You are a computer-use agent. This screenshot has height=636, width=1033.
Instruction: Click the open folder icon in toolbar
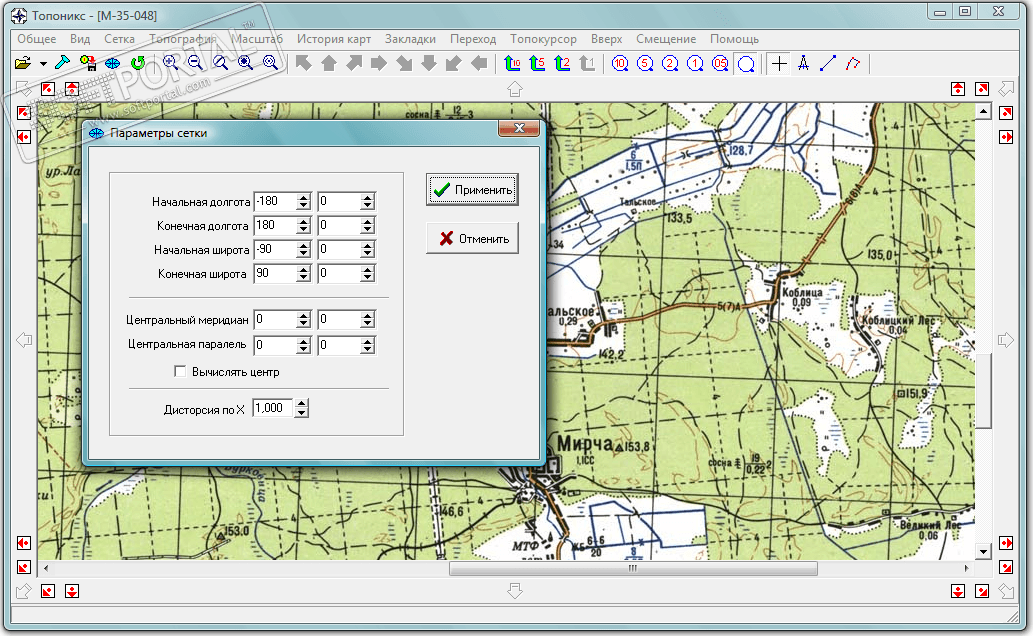(23, 63)
